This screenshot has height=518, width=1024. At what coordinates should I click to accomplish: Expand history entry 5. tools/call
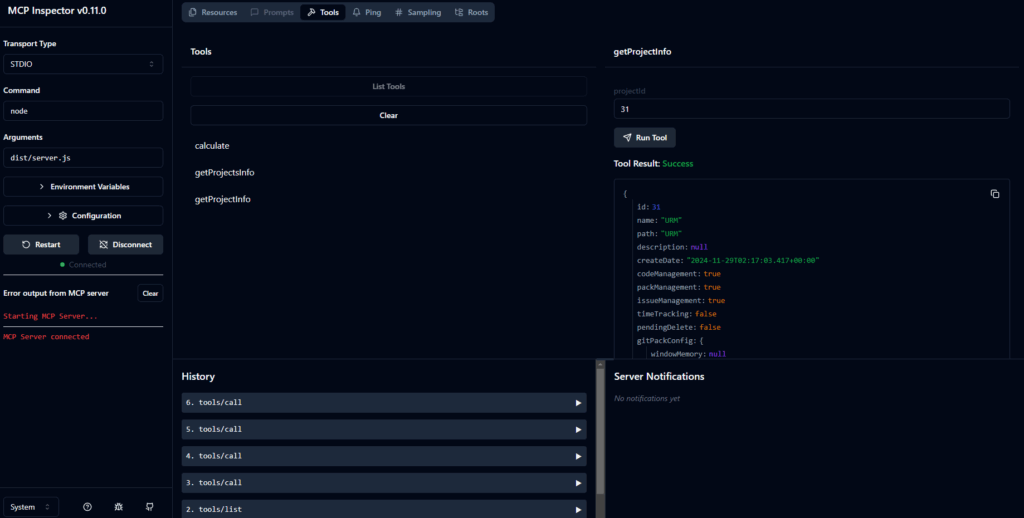click(x=384, y=429)
